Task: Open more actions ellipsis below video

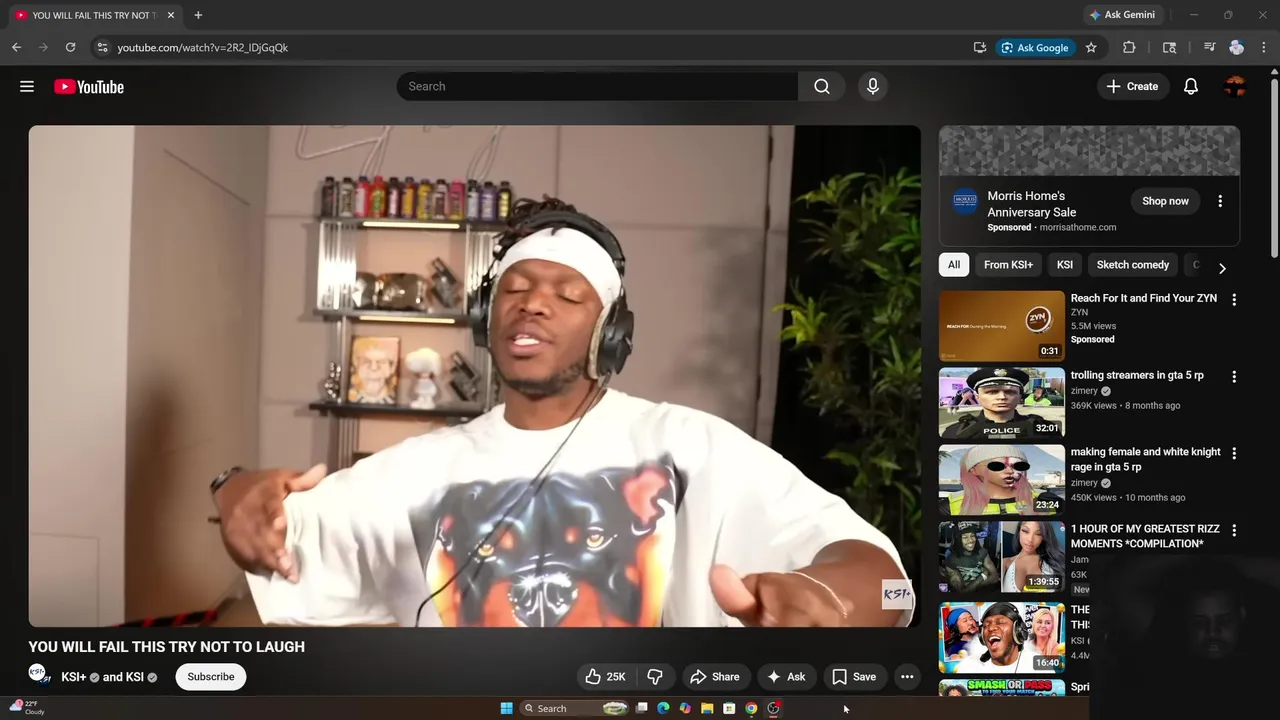Action: click(907, 677)
